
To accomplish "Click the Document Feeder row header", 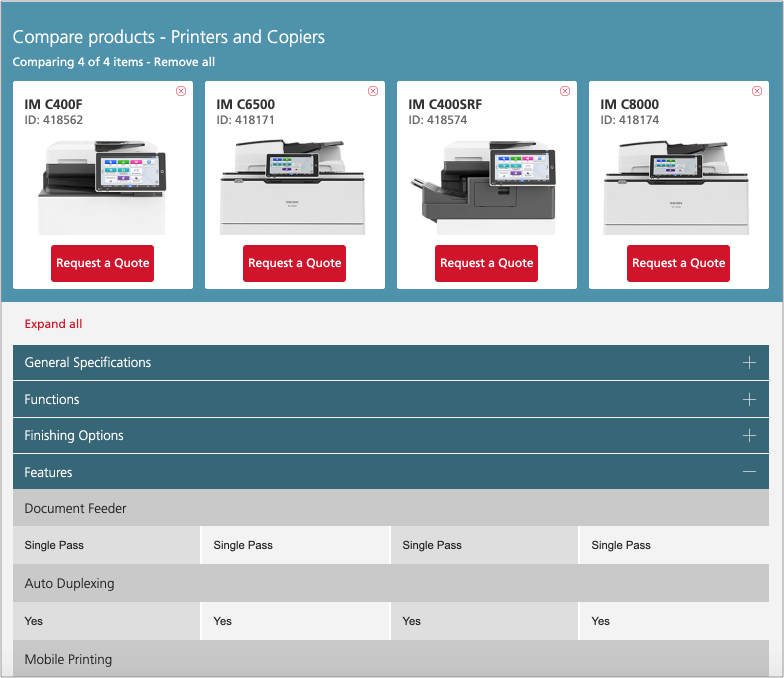I will click(391, 508).
